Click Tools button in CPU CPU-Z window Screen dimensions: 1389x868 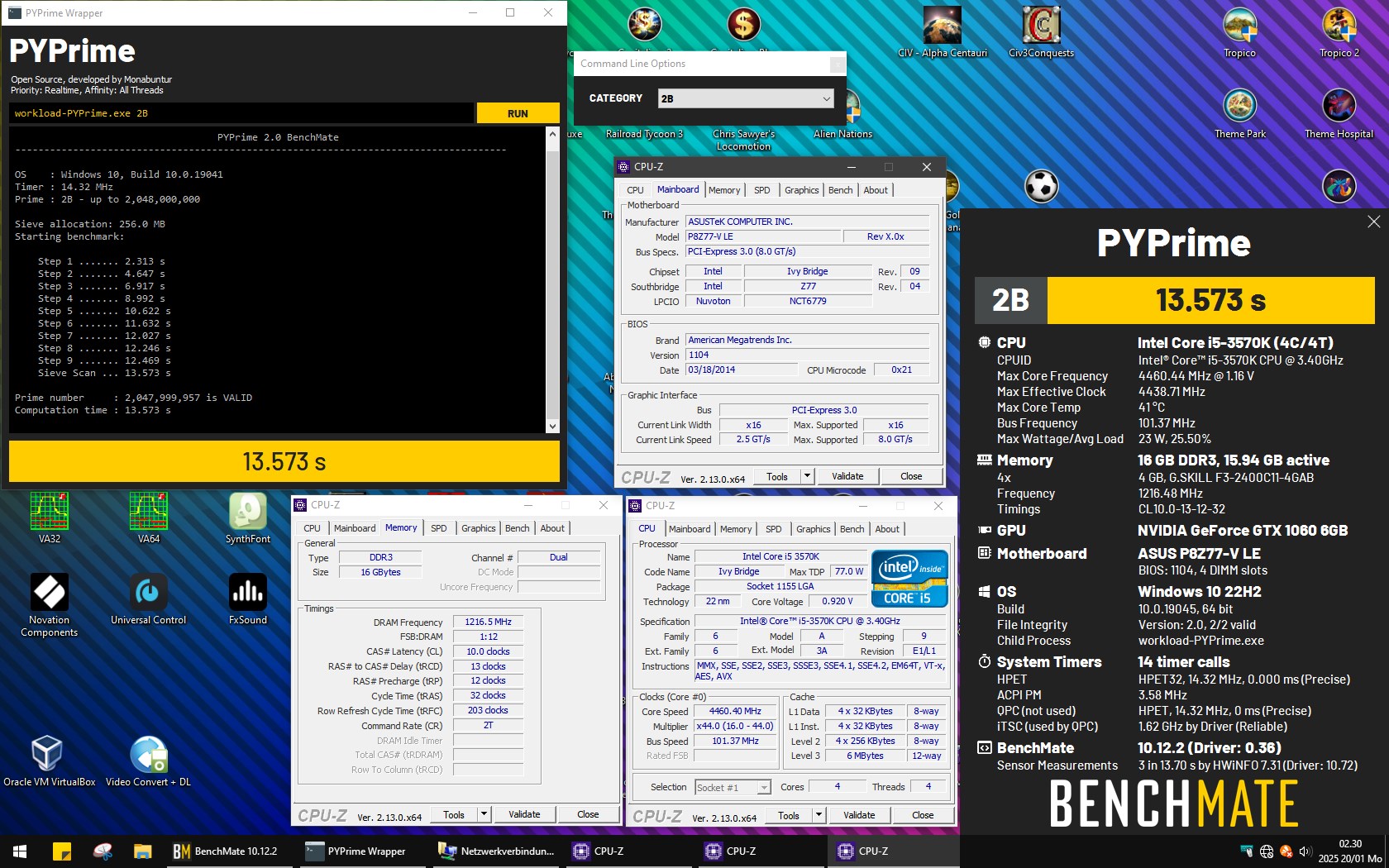[x=788, y=815]
